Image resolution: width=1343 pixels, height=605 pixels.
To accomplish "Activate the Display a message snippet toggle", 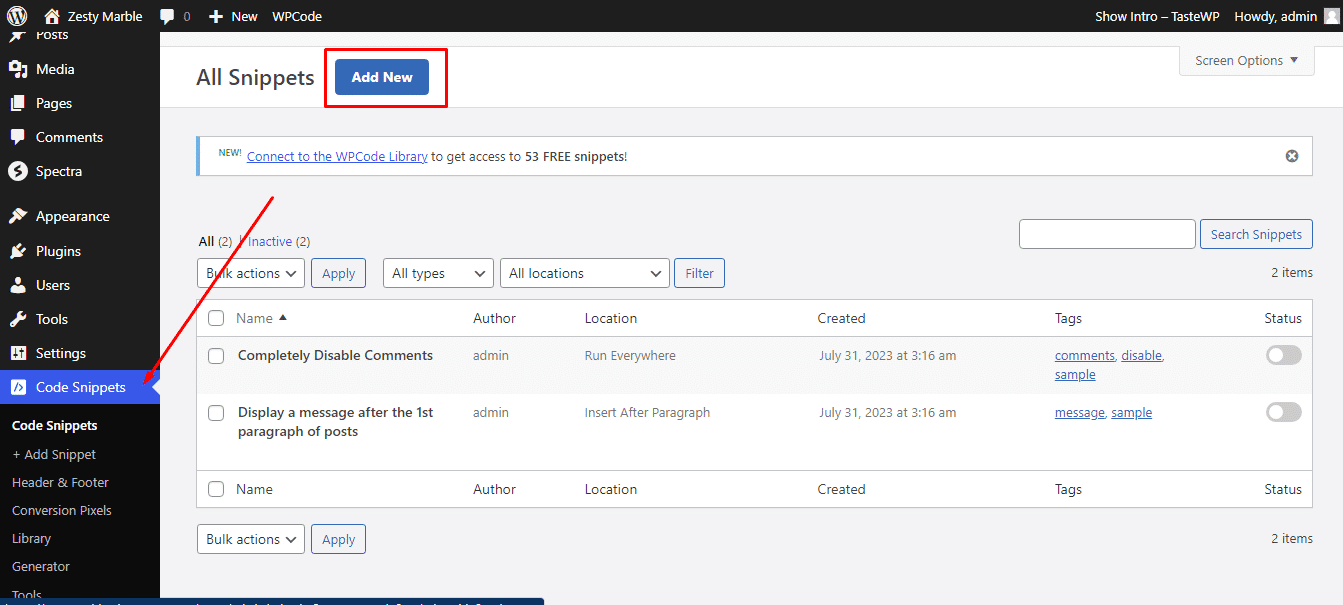I will click(x=1284, y=412).
